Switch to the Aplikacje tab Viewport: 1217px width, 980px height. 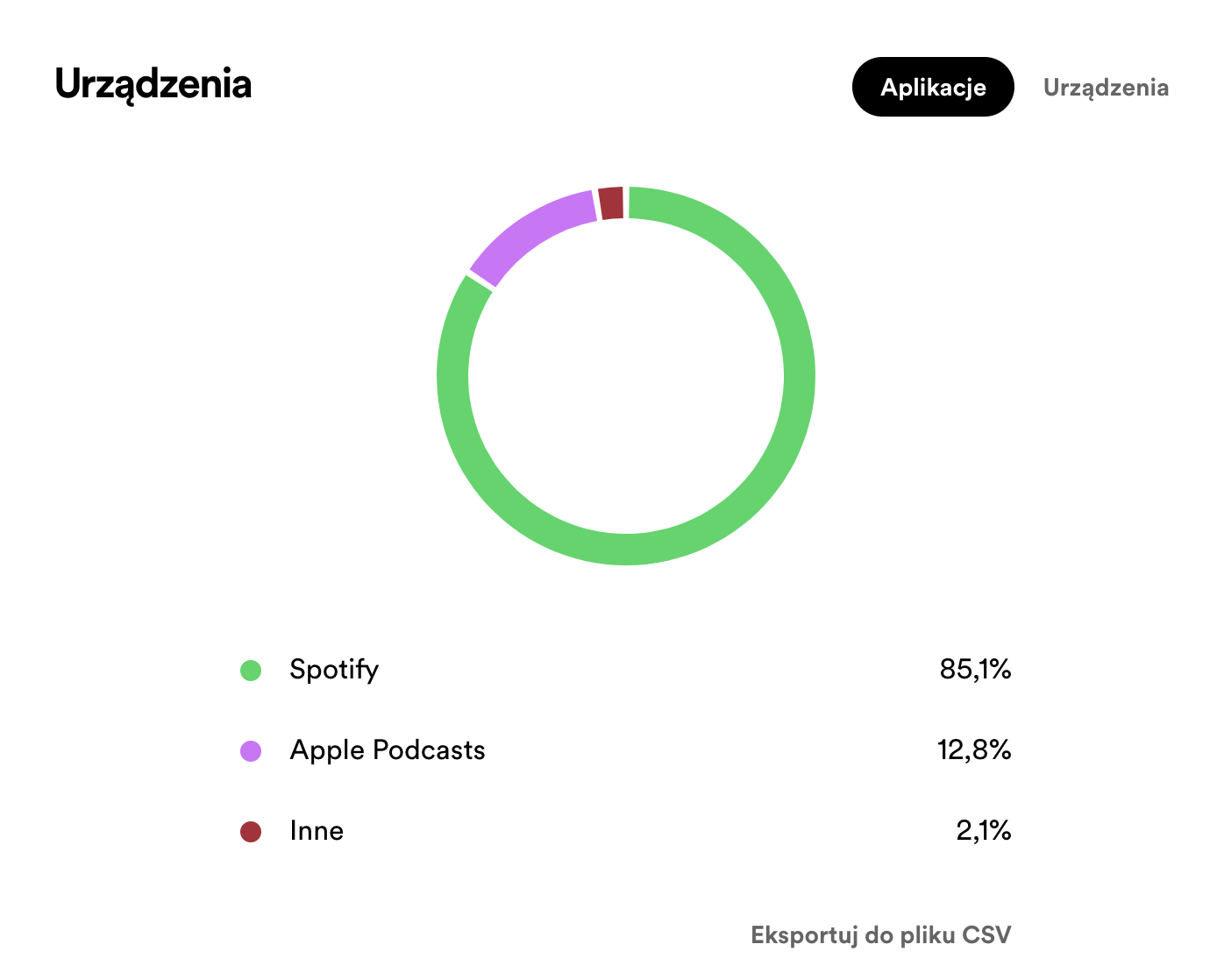pyautogui.click(x=933, y=87)
